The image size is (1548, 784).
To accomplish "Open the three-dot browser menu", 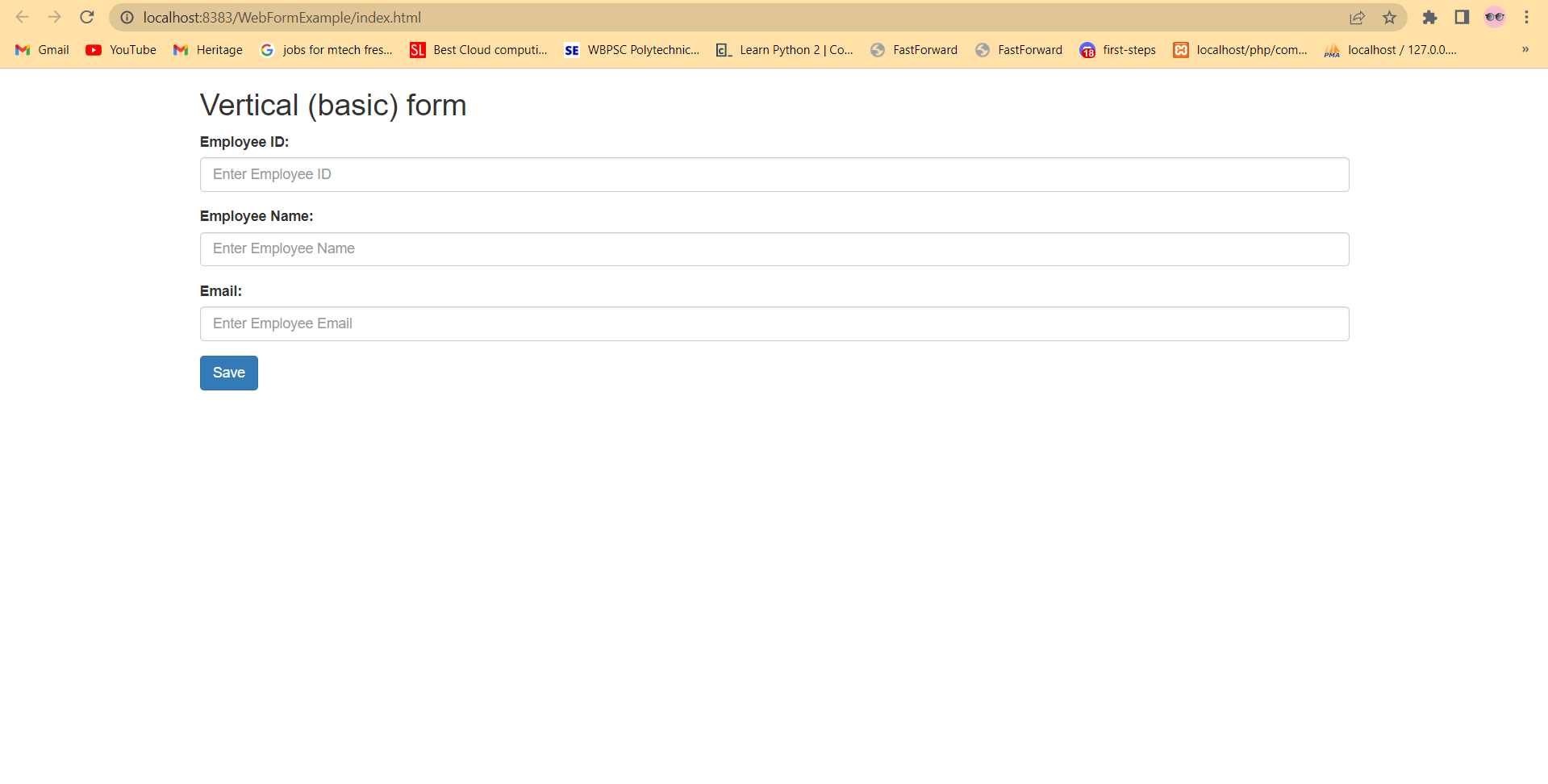I will [1526, 17].
